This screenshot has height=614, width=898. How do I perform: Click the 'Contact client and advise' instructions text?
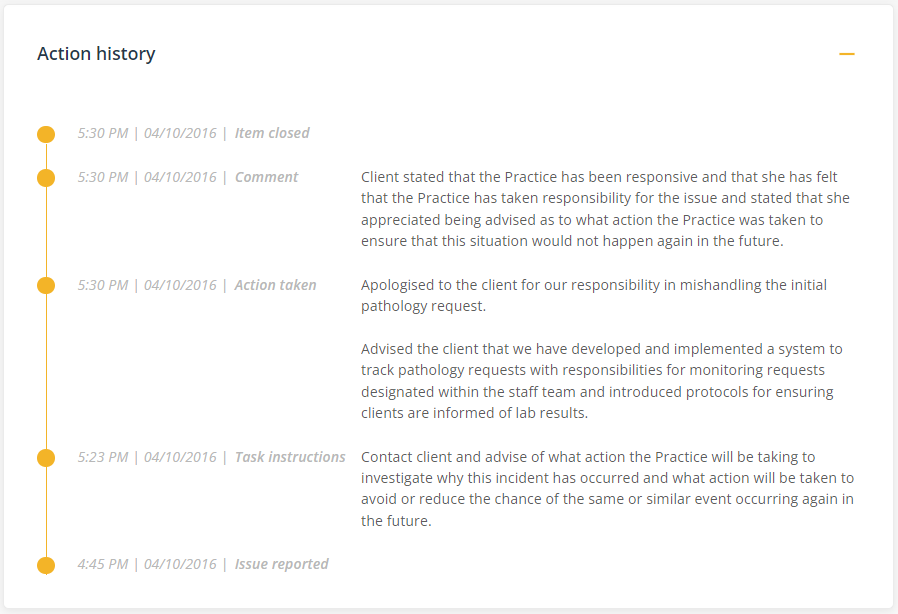click(607, 489)
